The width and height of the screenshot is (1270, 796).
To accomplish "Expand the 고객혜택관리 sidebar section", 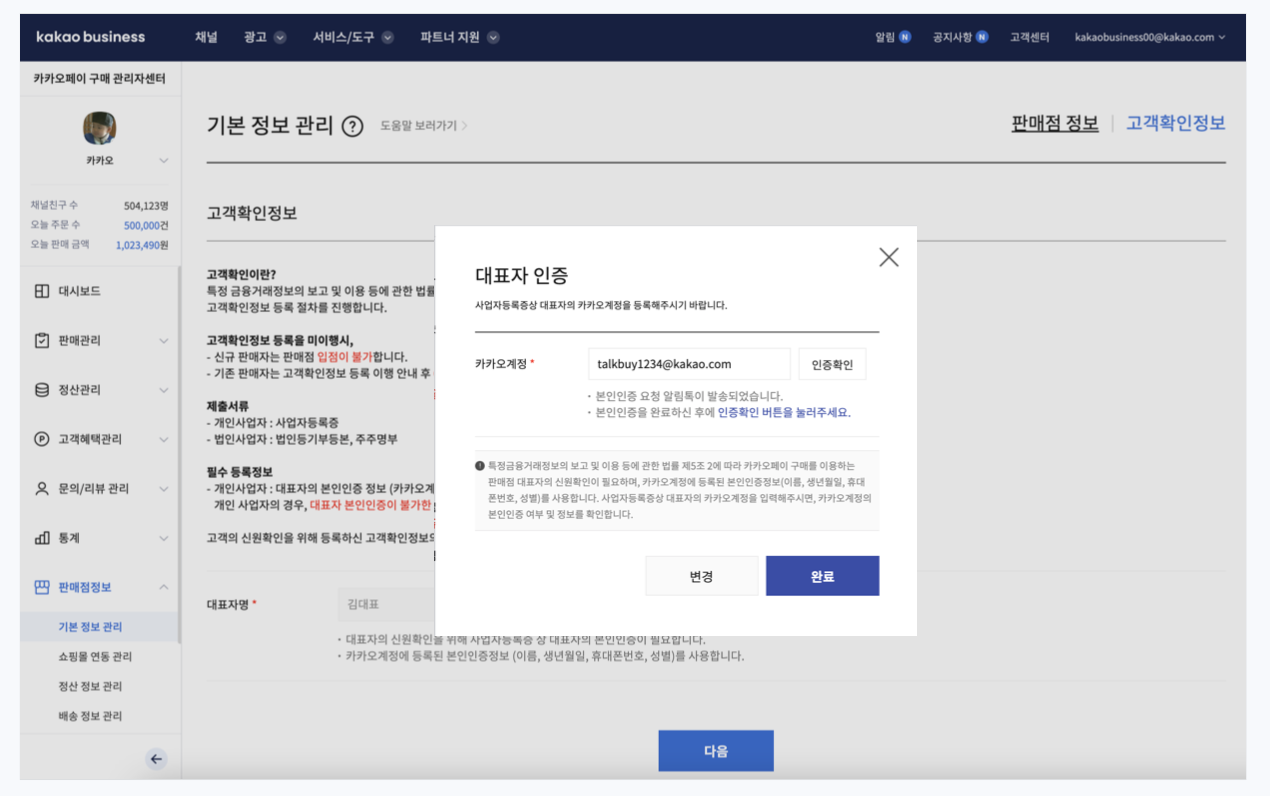I will (164, 439).
